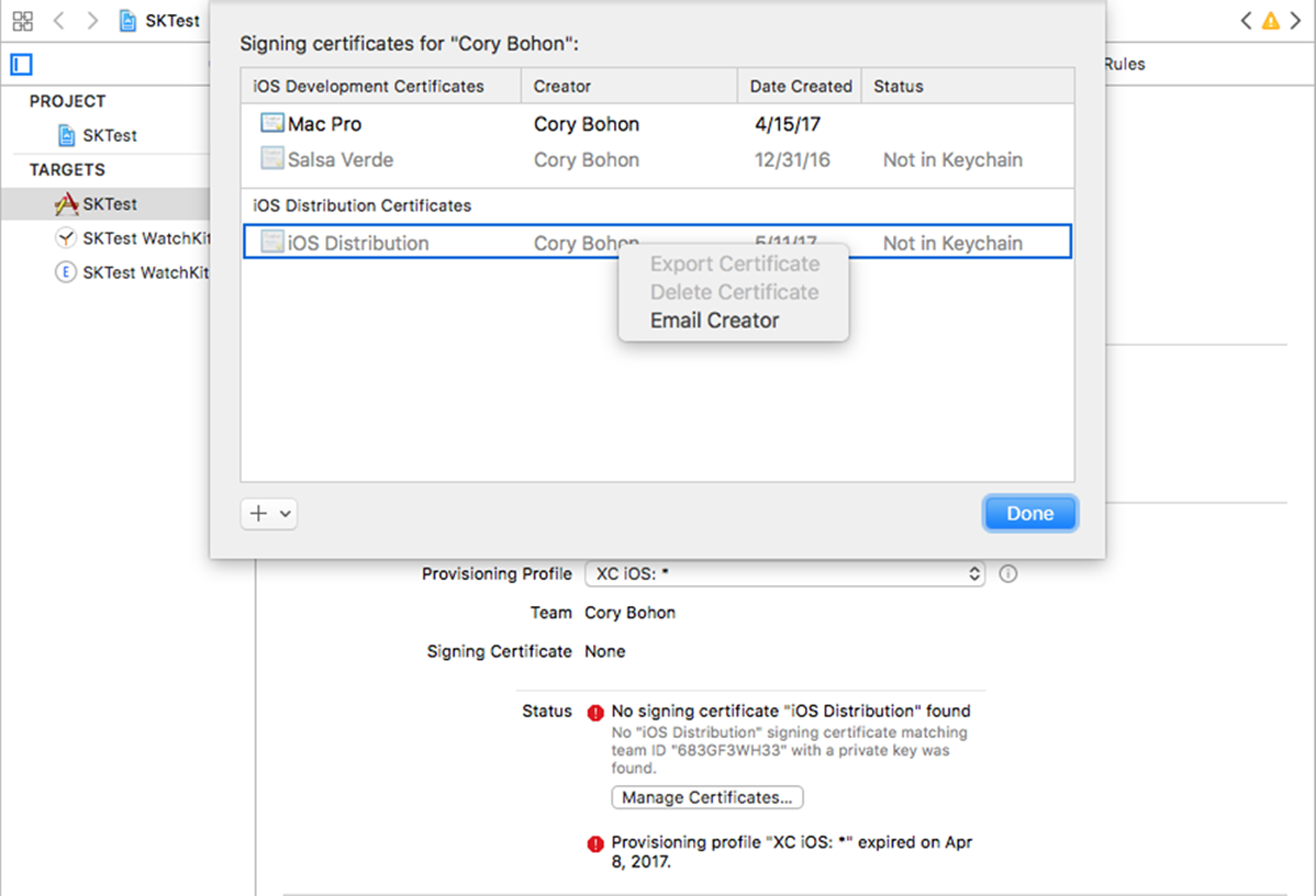Select the SKTest WatchKit extension target
1316x896 pixels.
coord(145,272)
